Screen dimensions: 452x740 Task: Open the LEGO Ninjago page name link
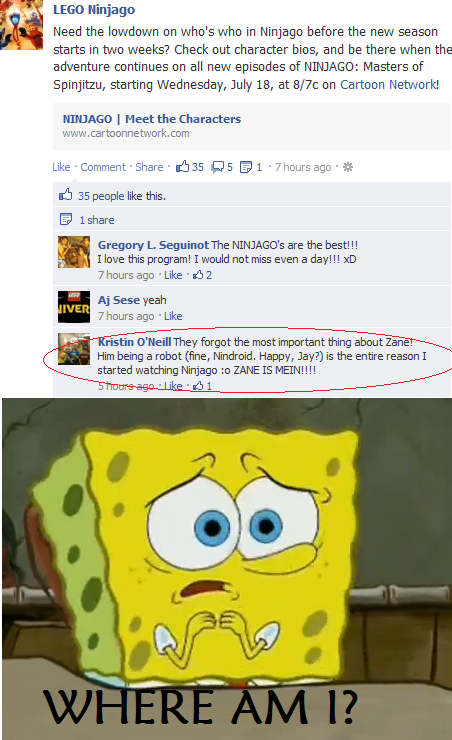pyautogui.click(x=94, y=9)
